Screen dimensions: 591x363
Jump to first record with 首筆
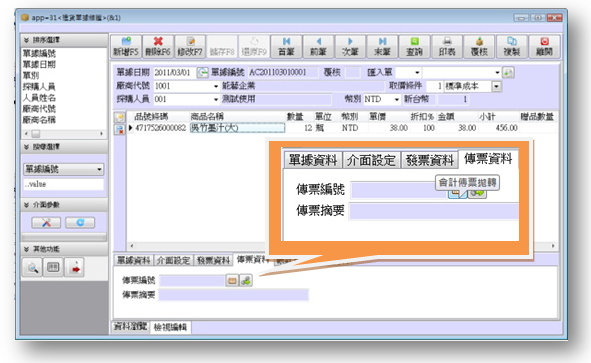[286, 47]
